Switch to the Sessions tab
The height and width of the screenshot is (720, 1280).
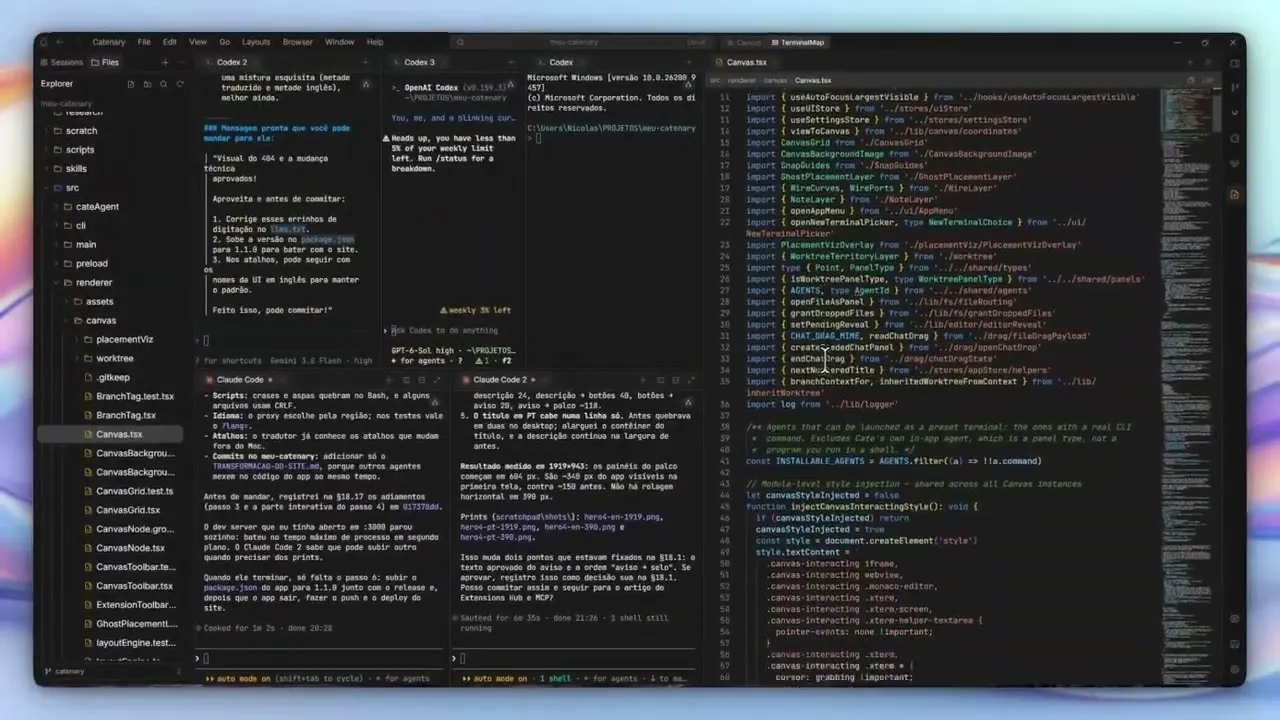pyautogui.click(x=61, y=62)
